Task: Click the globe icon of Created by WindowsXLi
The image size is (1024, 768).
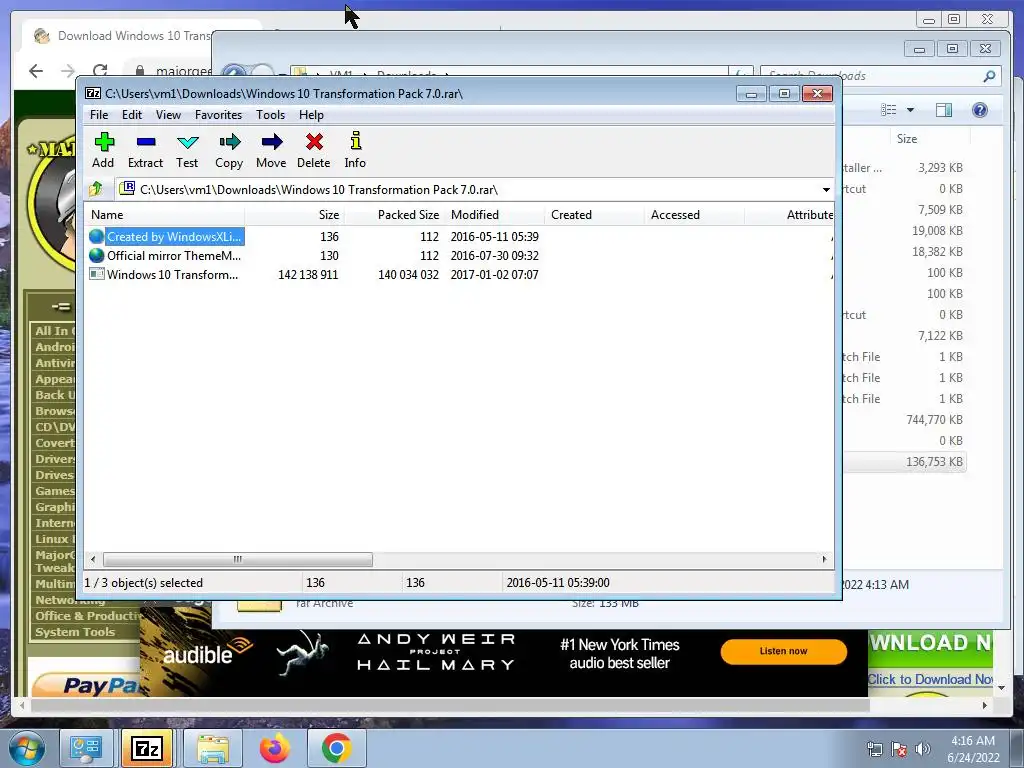Action: [x=97, y=236]
